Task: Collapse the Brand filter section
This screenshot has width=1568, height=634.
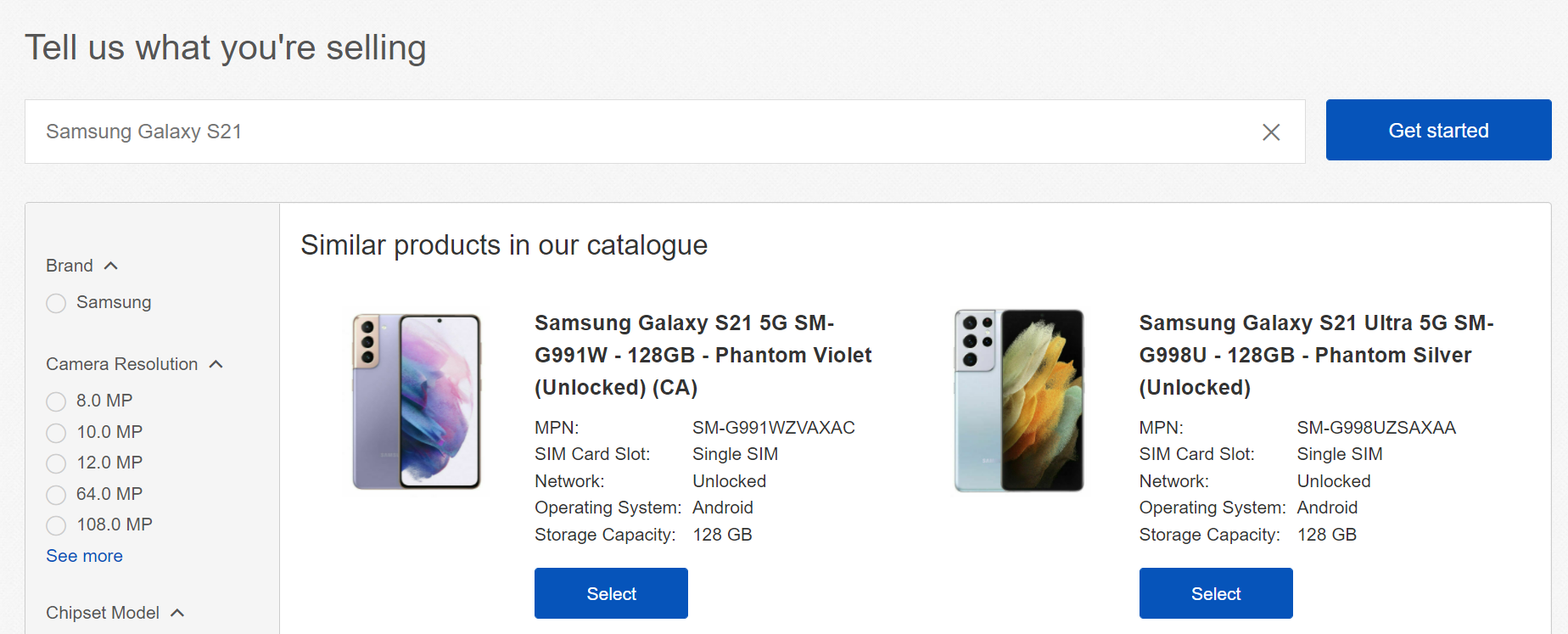Action: [x=110, y=266]
